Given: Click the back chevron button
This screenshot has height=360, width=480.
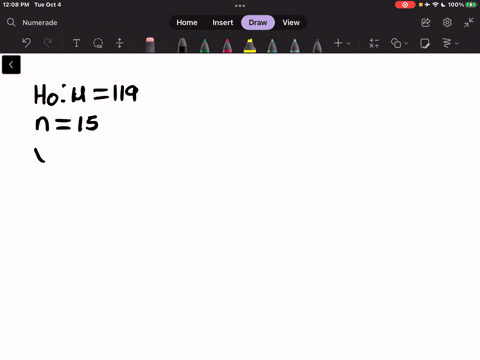Looking at the screenshot, I should (x=11, y=65).
